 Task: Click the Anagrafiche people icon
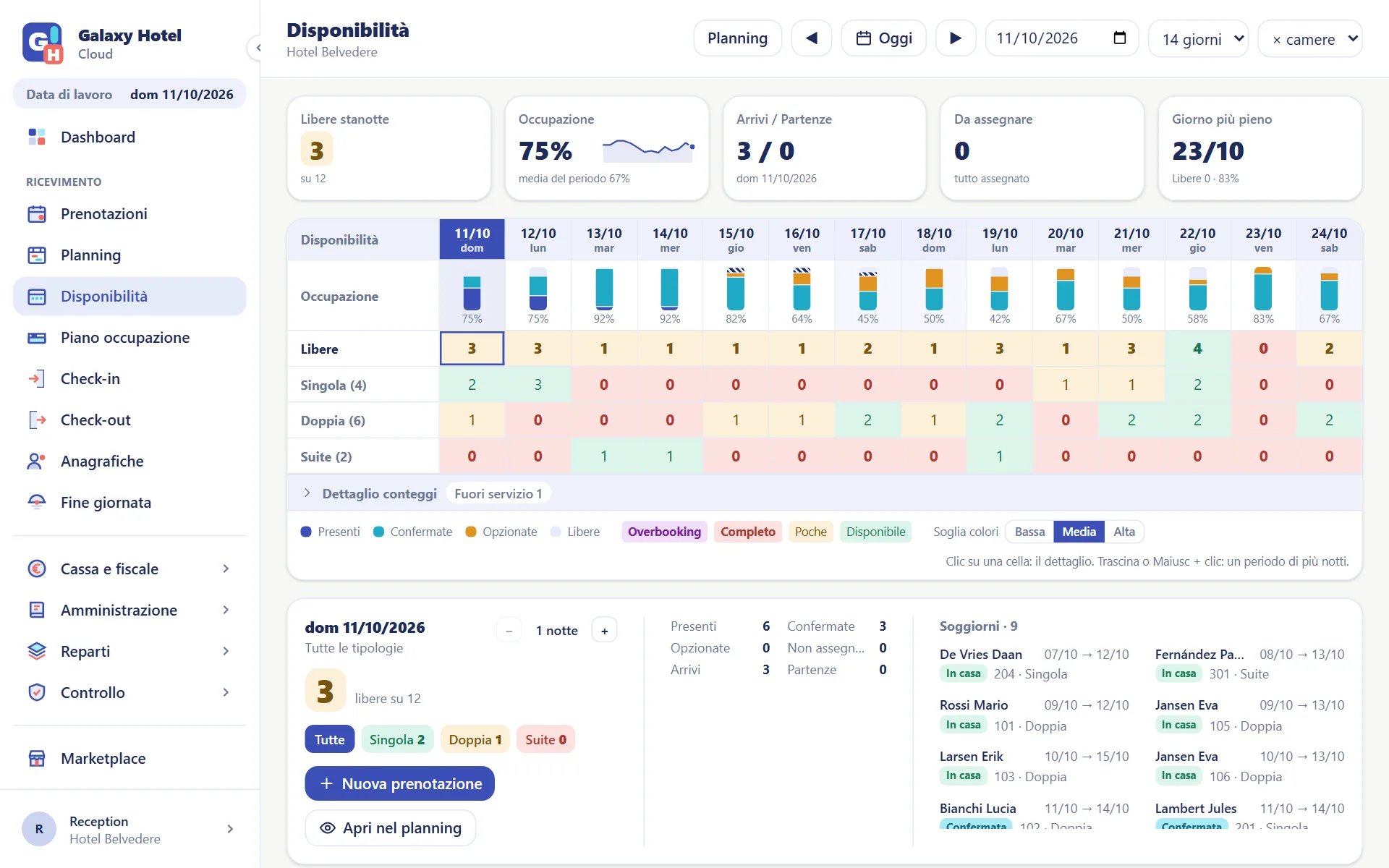click(x=37, y=461)
